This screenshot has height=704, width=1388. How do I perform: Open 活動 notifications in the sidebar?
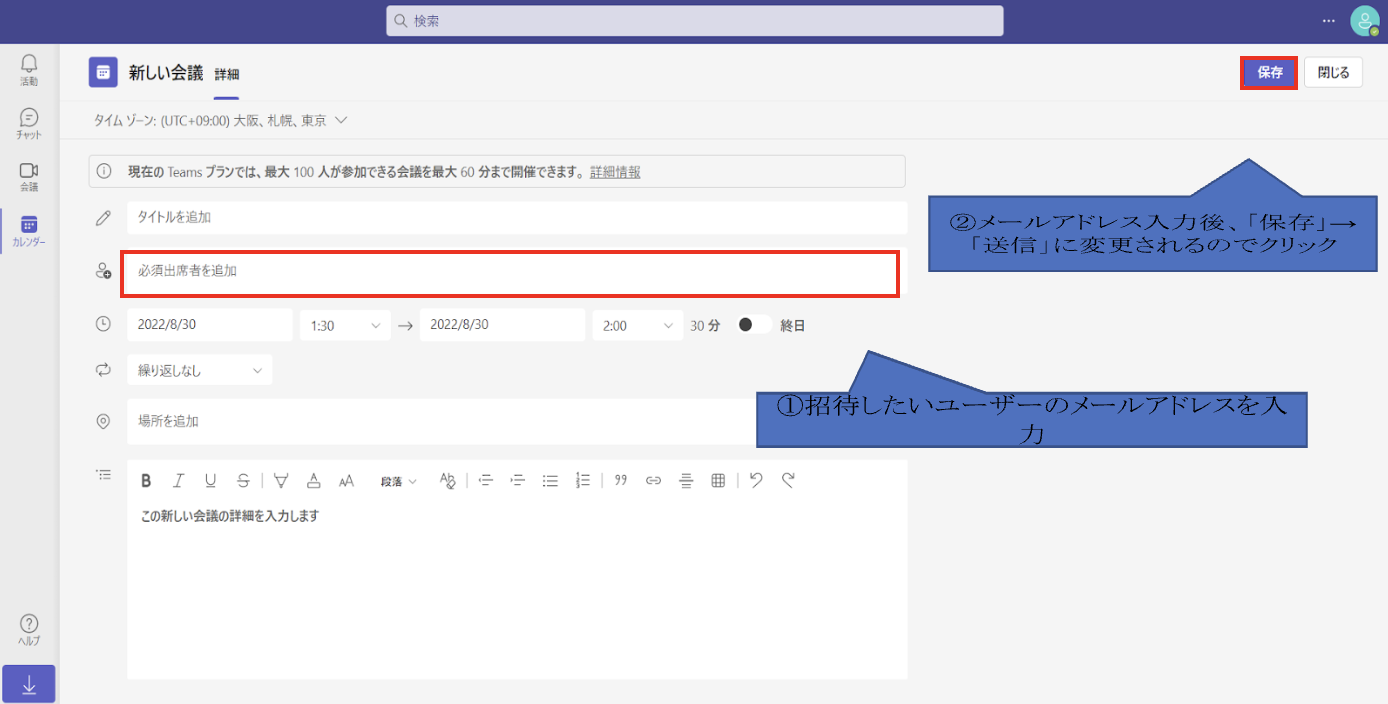(29, 70)
